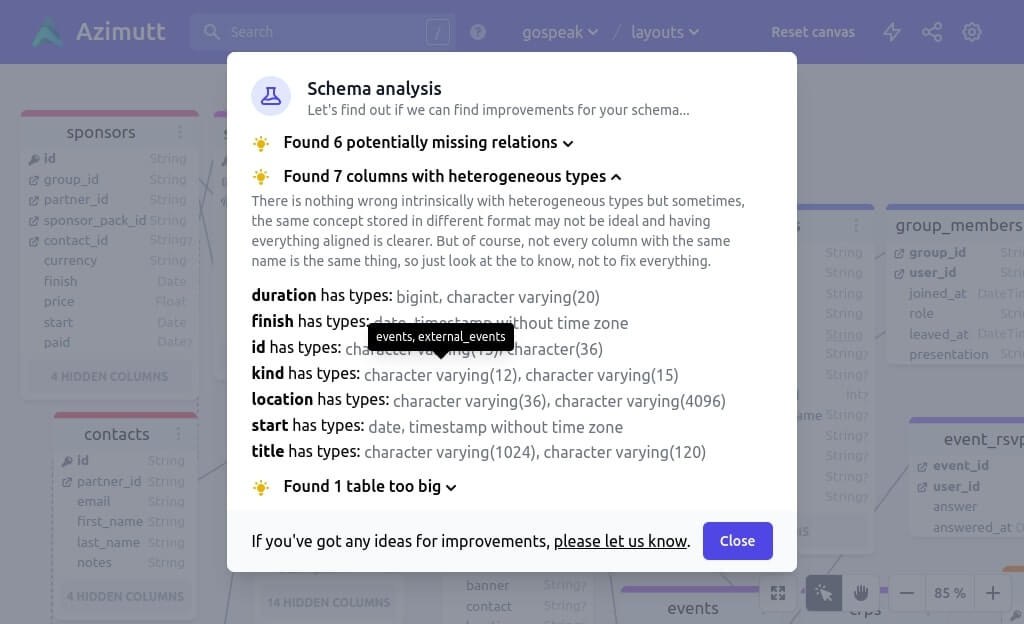The image size is (1024, 624).
Task: Follow the 'please let us know' link
Action: pyautogui.click(x=620, y=541)
